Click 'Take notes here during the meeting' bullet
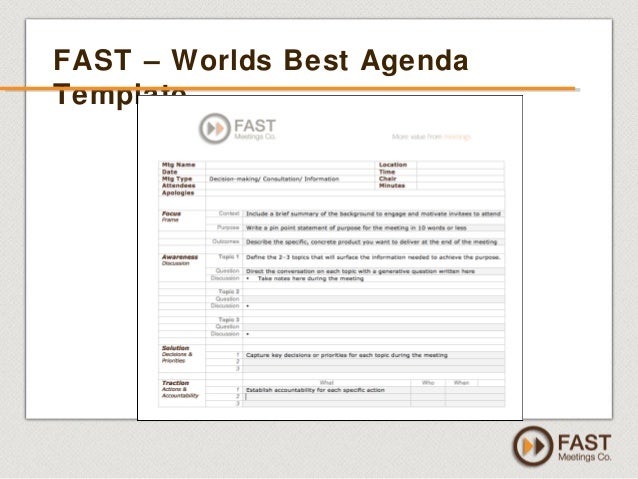Viewport: 638px width, 479px height. (310, 279)
